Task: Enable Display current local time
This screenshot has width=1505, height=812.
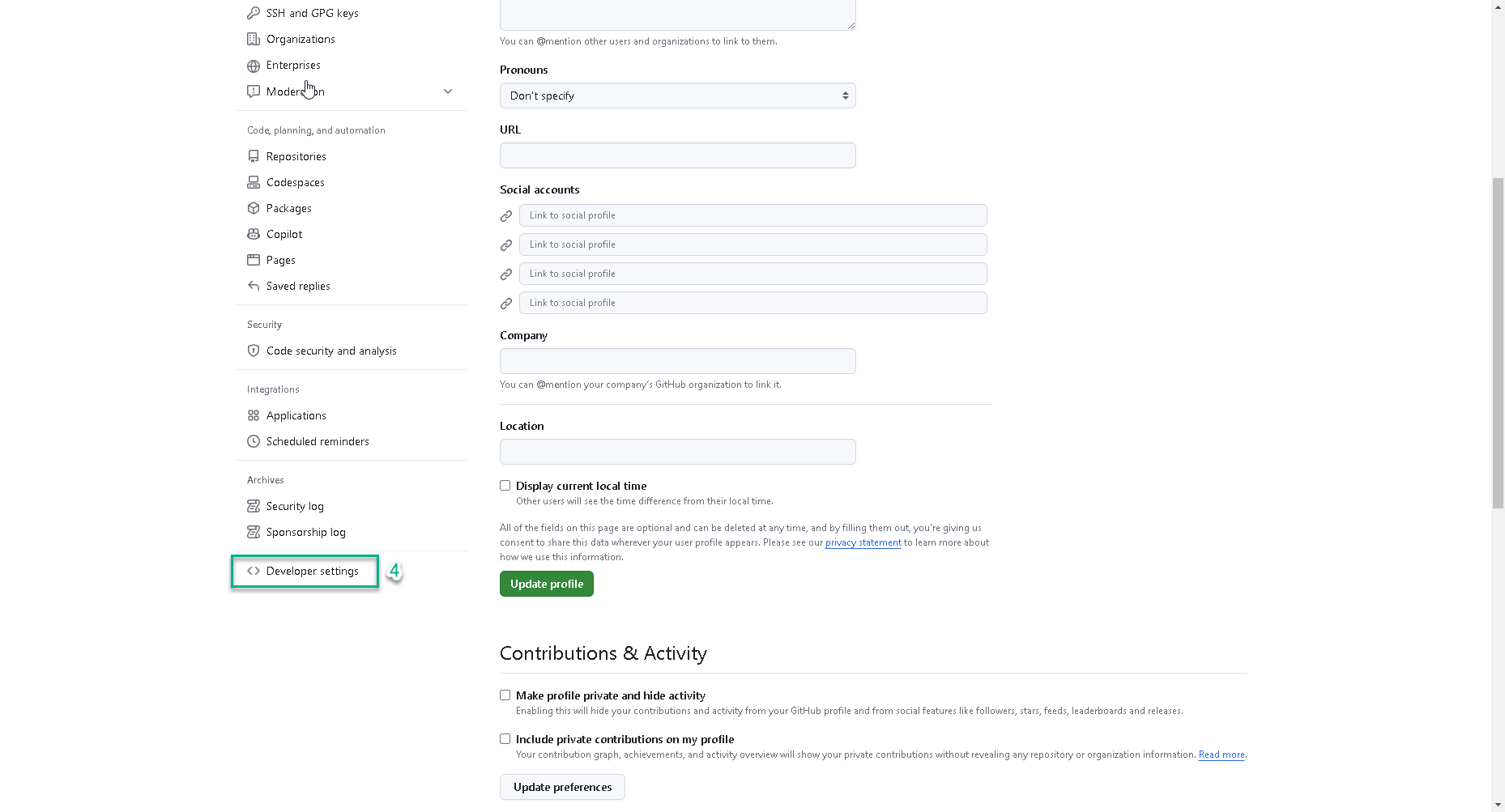Action: pyautogui.click(x=505, y=485)
